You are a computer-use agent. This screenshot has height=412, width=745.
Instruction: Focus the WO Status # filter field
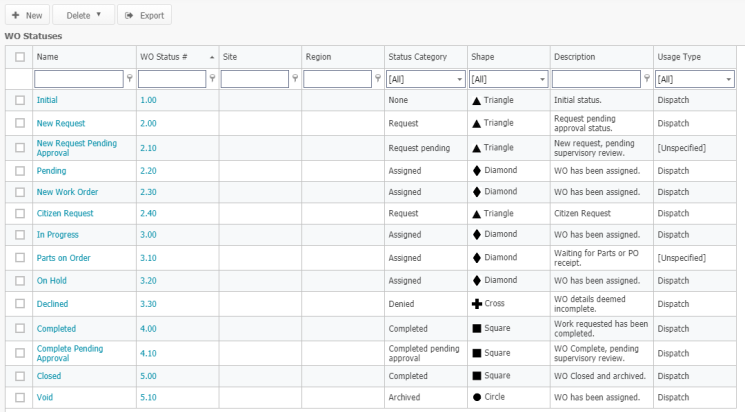pos(172,79)
